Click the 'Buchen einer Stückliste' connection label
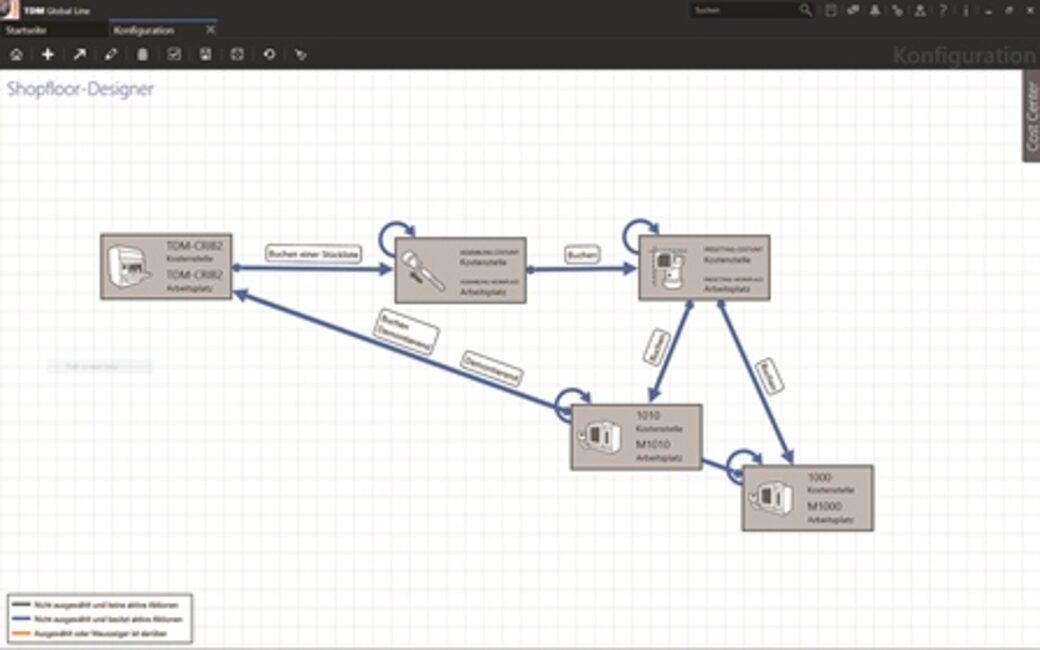 [x=313, y=254]
